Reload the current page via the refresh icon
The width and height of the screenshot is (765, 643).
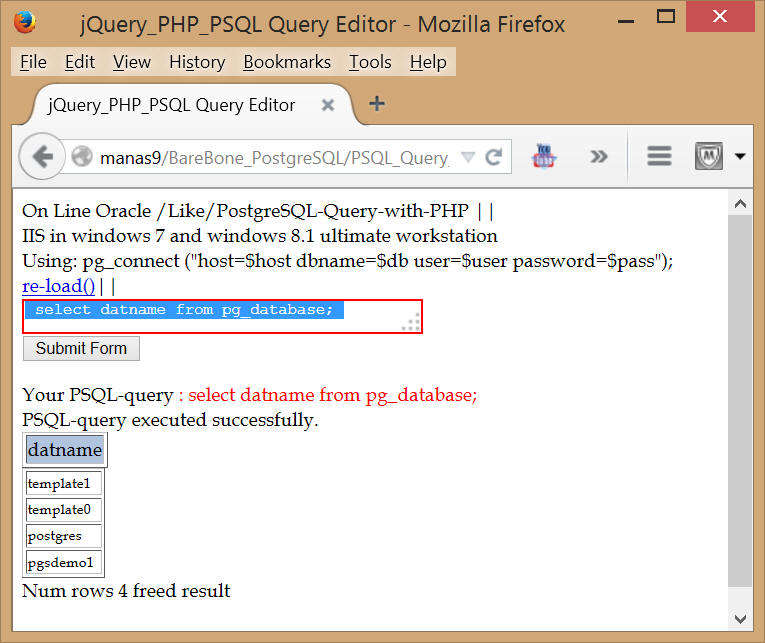point(494,157)
